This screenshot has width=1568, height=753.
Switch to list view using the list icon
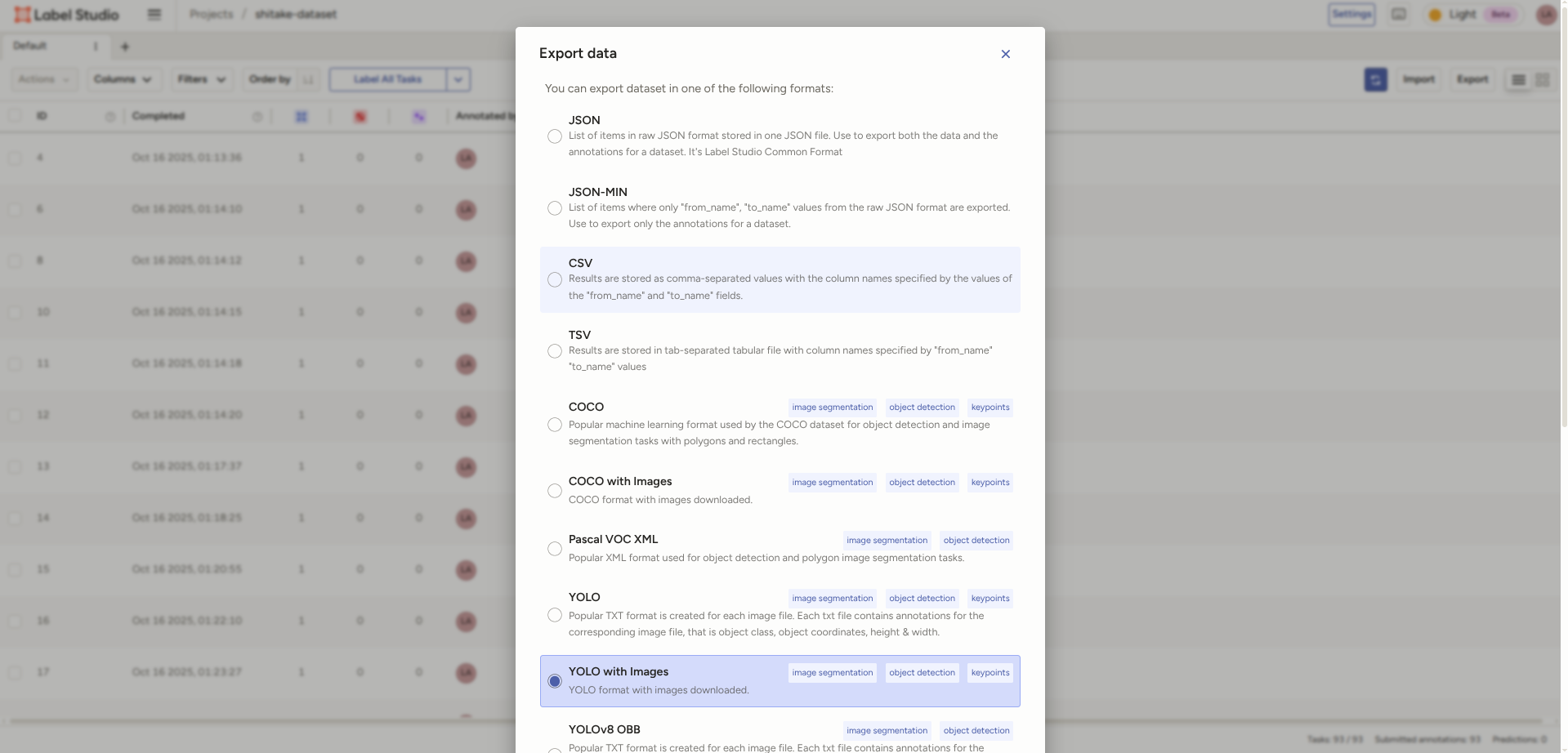[1518, 79]
